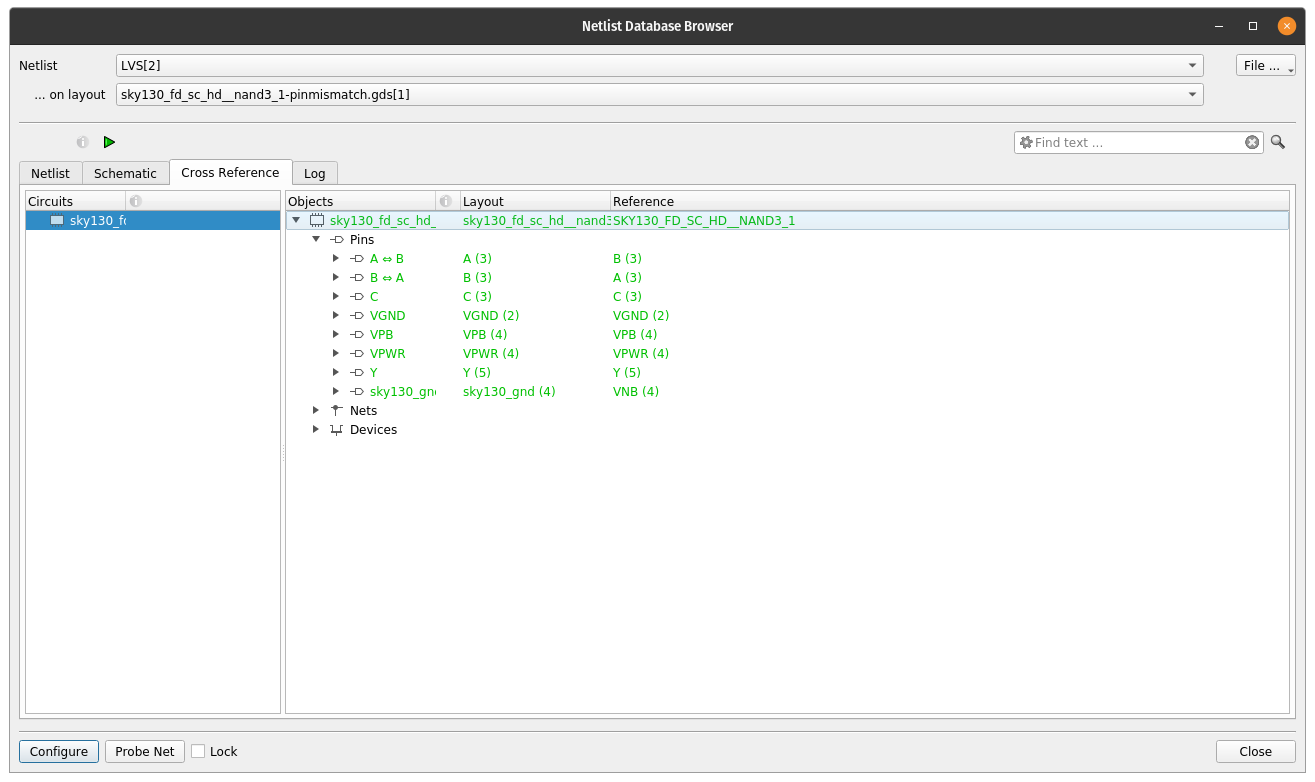Select the VPWR (4) reference cell
This screenshot has height=782, width=1315.
coord(641,354)
